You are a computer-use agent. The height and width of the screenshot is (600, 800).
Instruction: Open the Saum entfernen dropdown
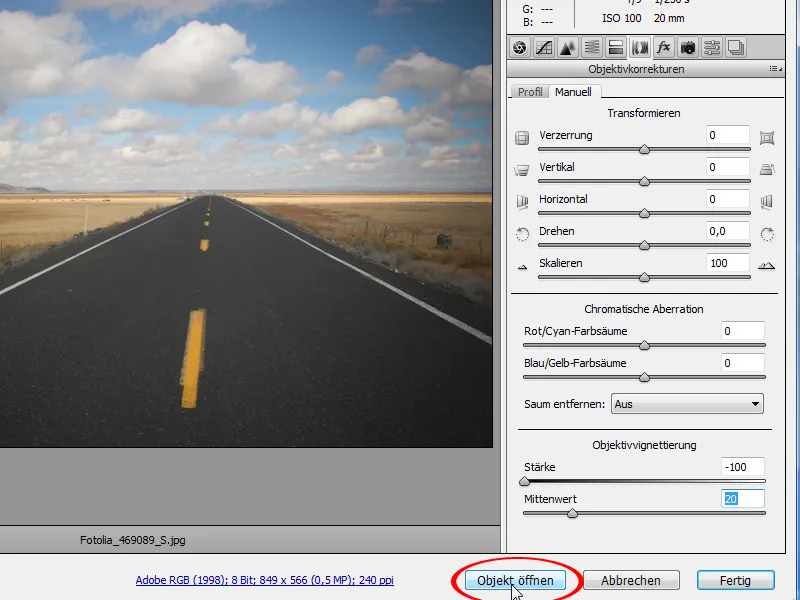click(x=687, y=404)
